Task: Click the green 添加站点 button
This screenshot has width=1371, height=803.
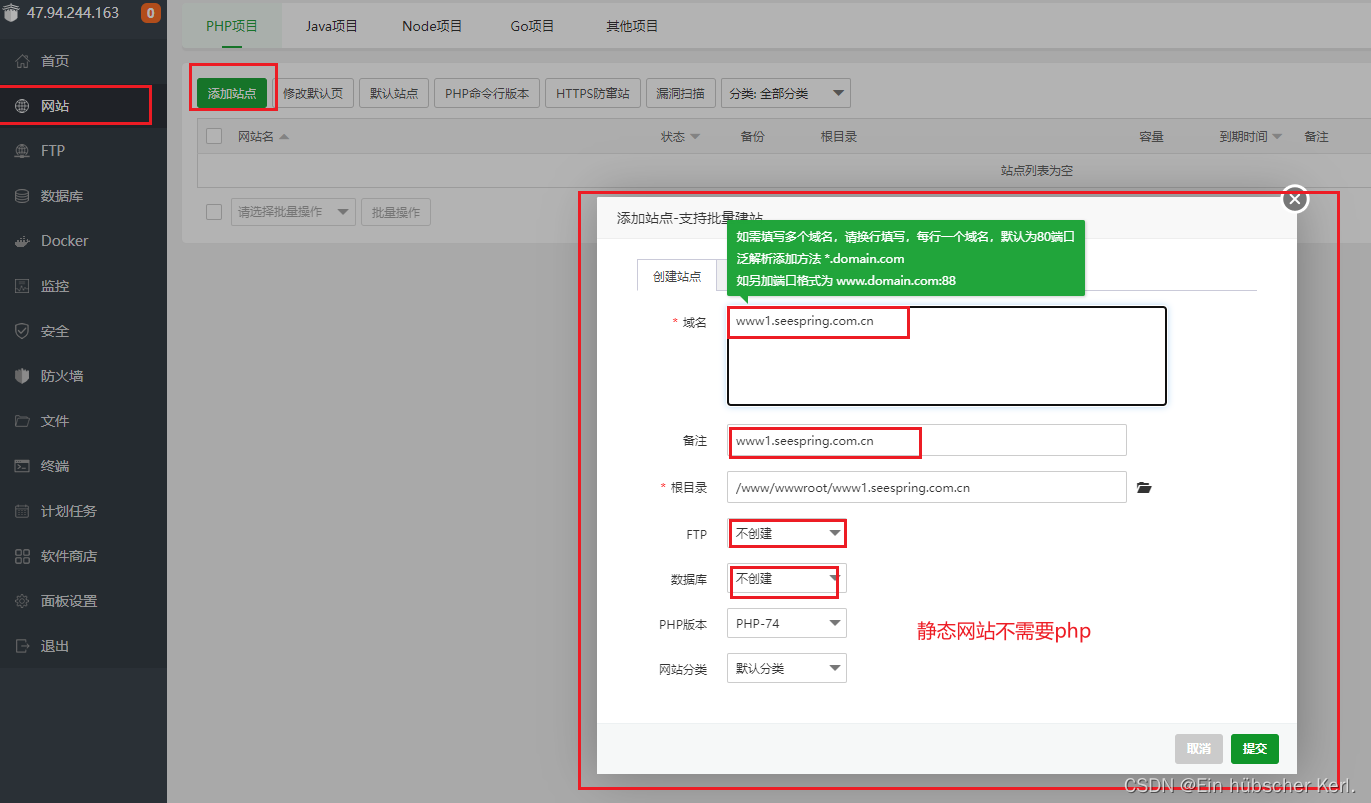Action: coord(232,93)
